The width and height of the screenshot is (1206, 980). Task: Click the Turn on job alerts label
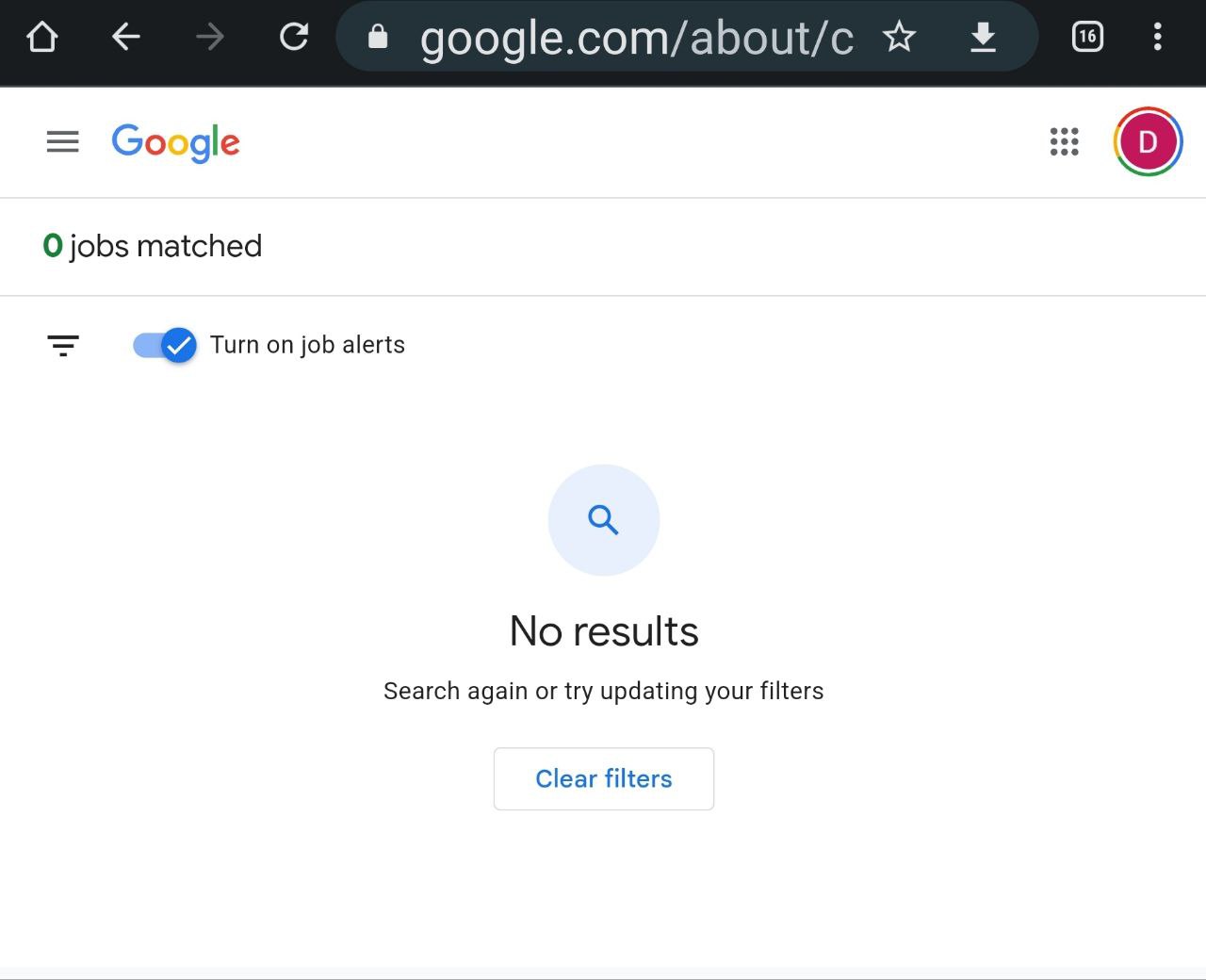[x=307, y=345]
